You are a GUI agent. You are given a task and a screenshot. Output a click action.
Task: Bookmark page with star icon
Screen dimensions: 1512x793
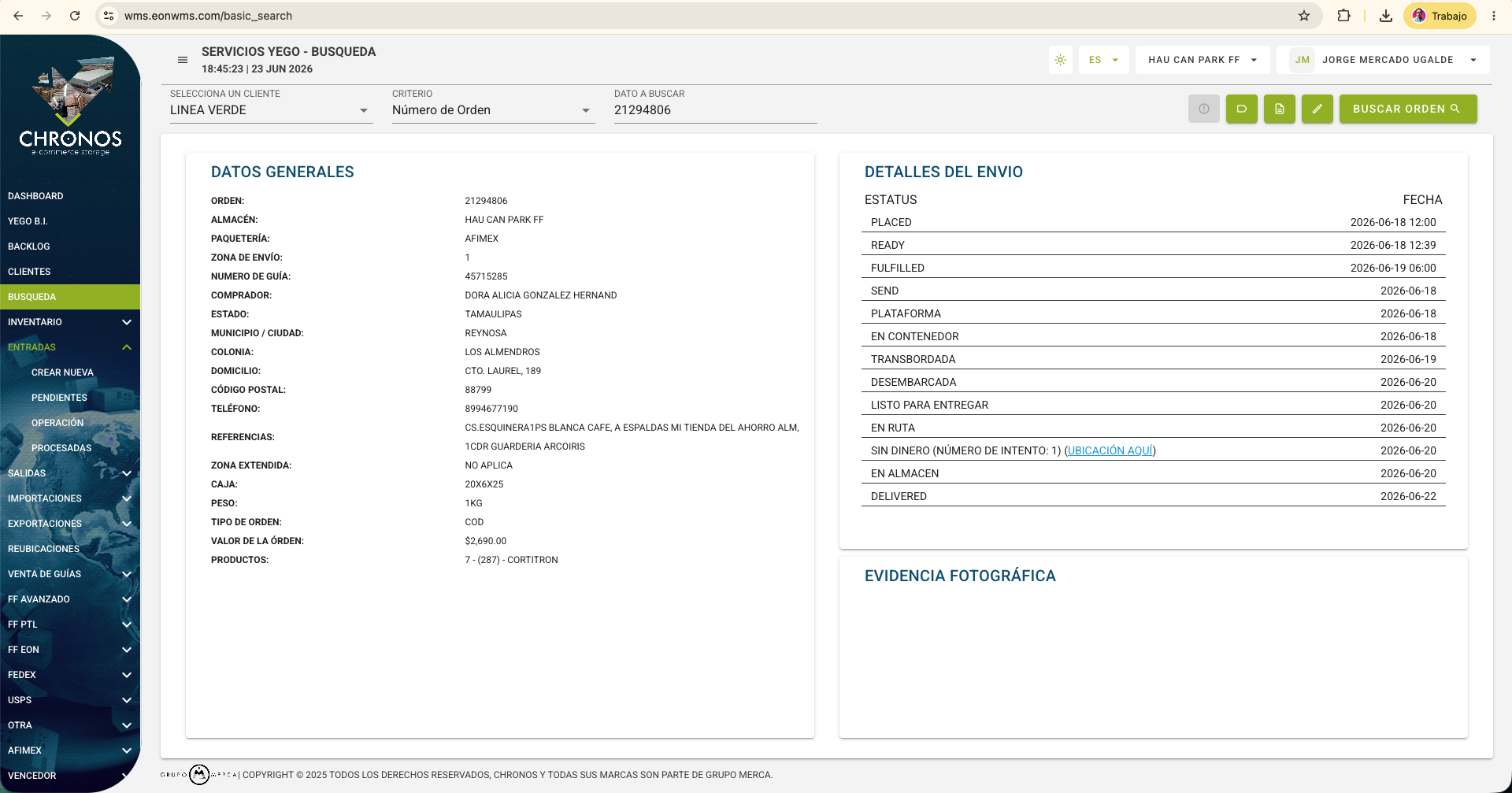[1304, 16]
